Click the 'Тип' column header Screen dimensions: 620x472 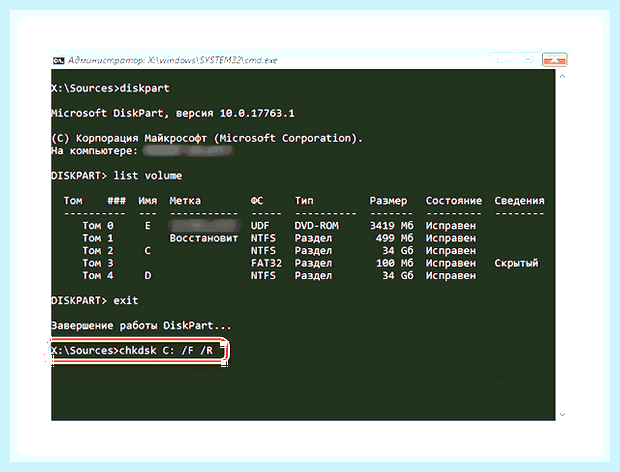tap(304, 201)
